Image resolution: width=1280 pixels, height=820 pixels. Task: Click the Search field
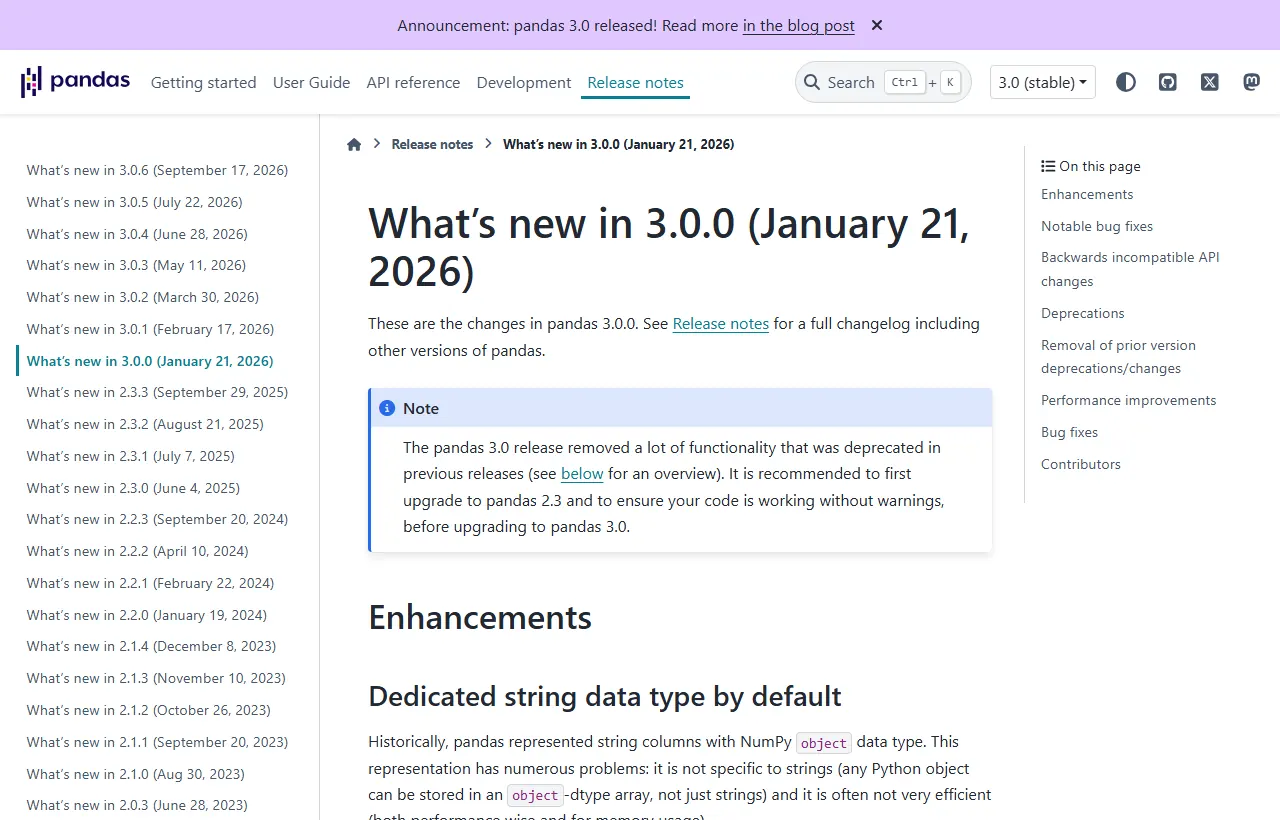click(x=883, y=82)
